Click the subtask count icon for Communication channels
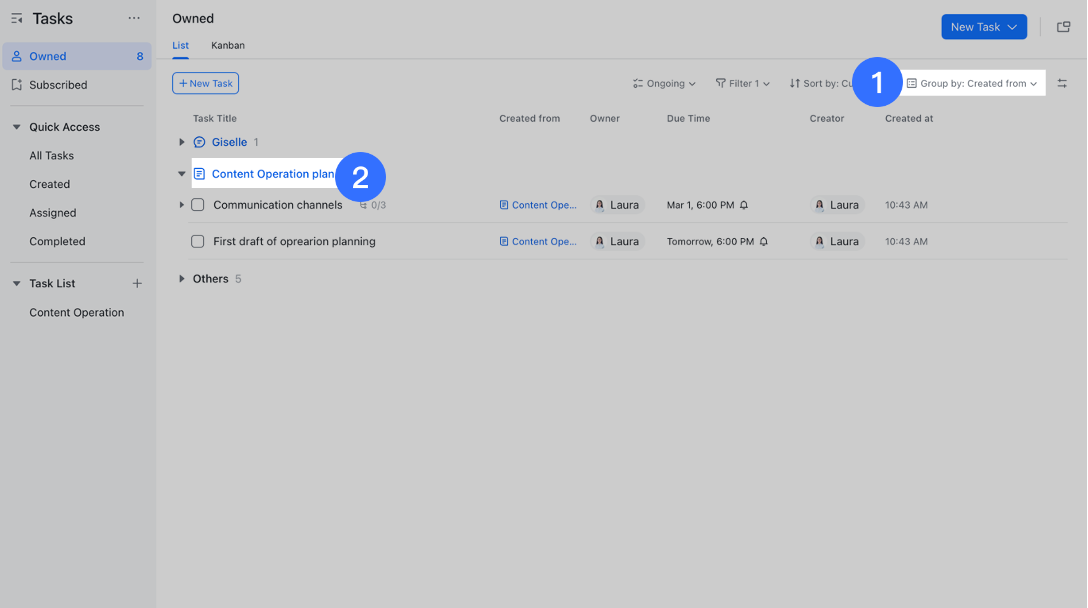The height and width of the screenshot is (608, 1088). tap(364, 205)
